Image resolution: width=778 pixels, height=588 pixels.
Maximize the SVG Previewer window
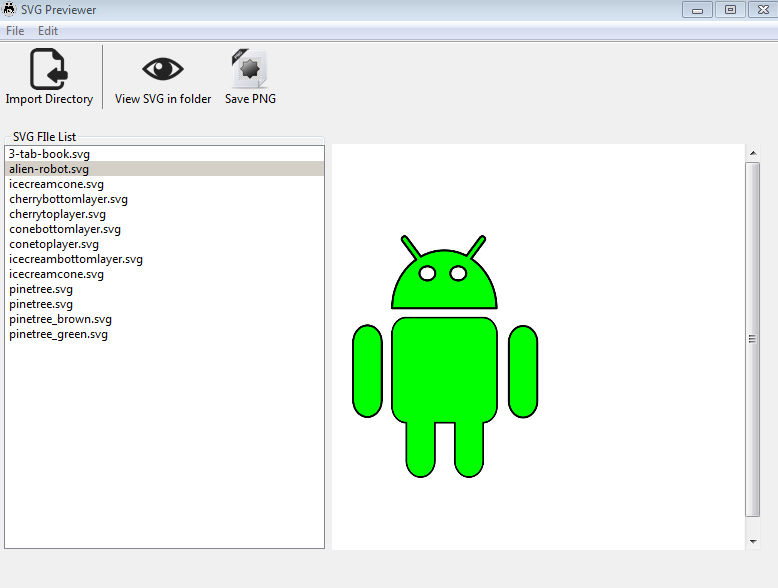(x=730, y=9)
